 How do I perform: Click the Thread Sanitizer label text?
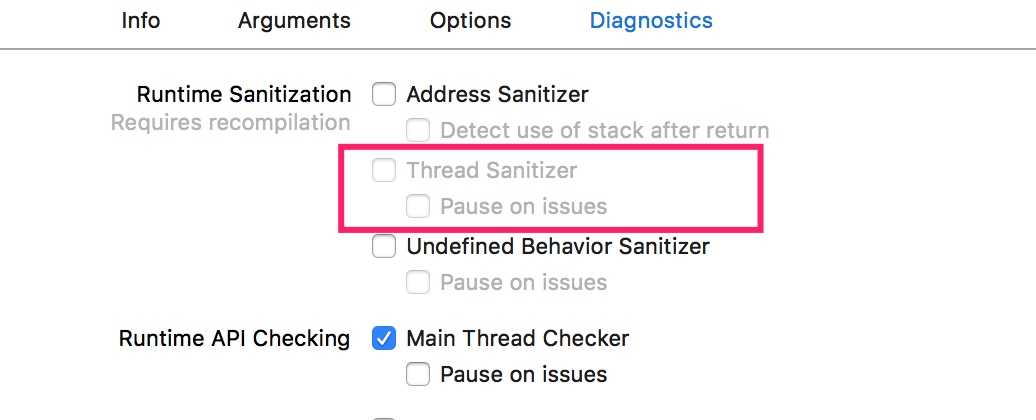click(x=491, y=170)
